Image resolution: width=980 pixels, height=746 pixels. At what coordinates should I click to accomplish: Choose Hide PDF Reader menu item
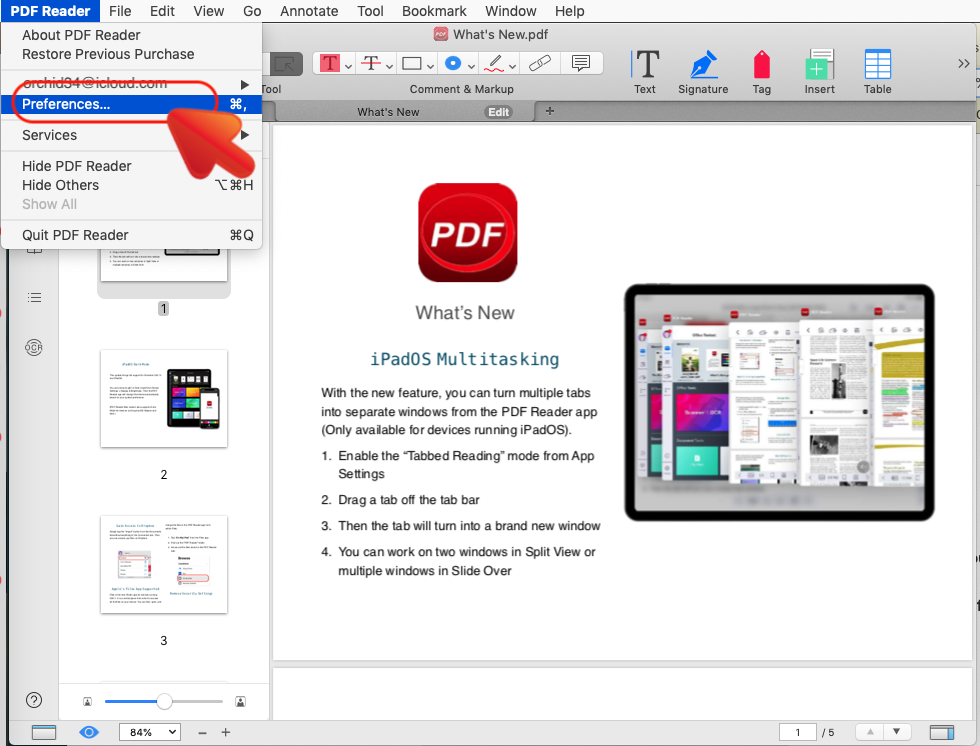click(131, 166)
